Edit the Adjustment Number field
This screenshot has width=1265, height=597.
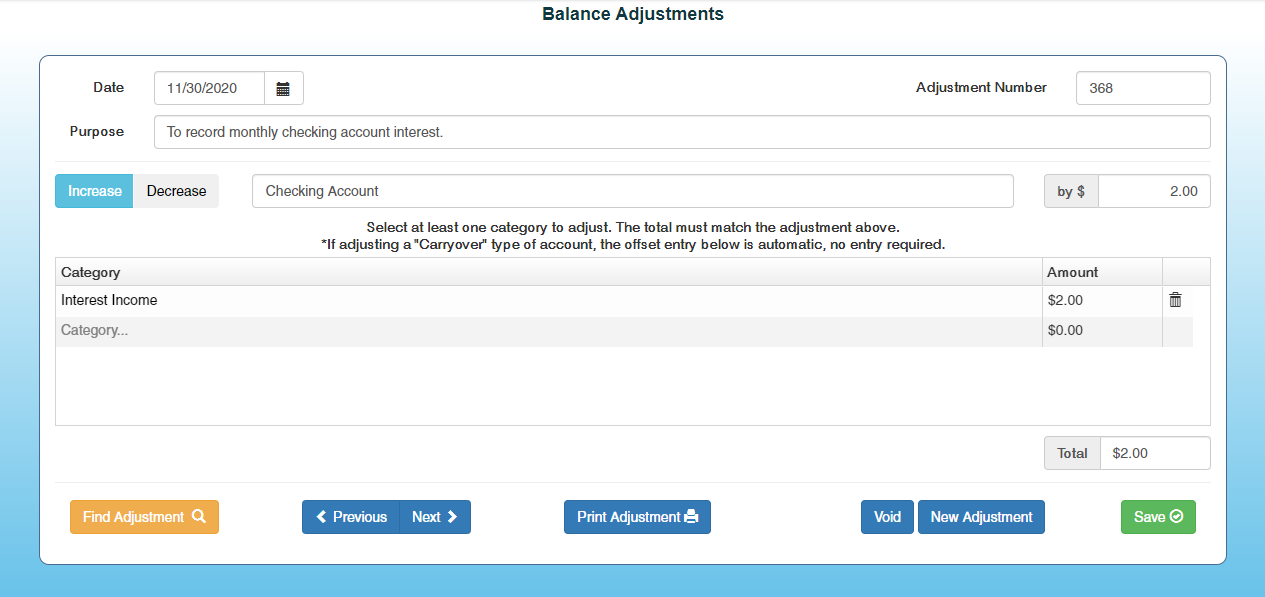point(1142,88)
